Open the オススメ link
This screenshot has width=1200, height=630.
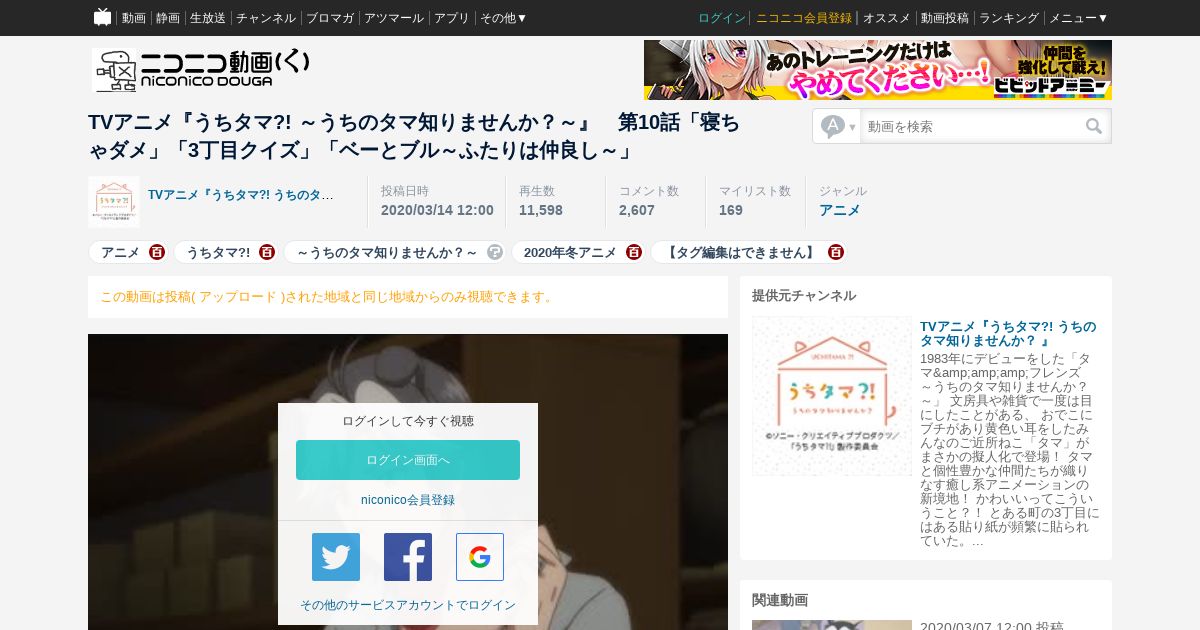[886, 18]
